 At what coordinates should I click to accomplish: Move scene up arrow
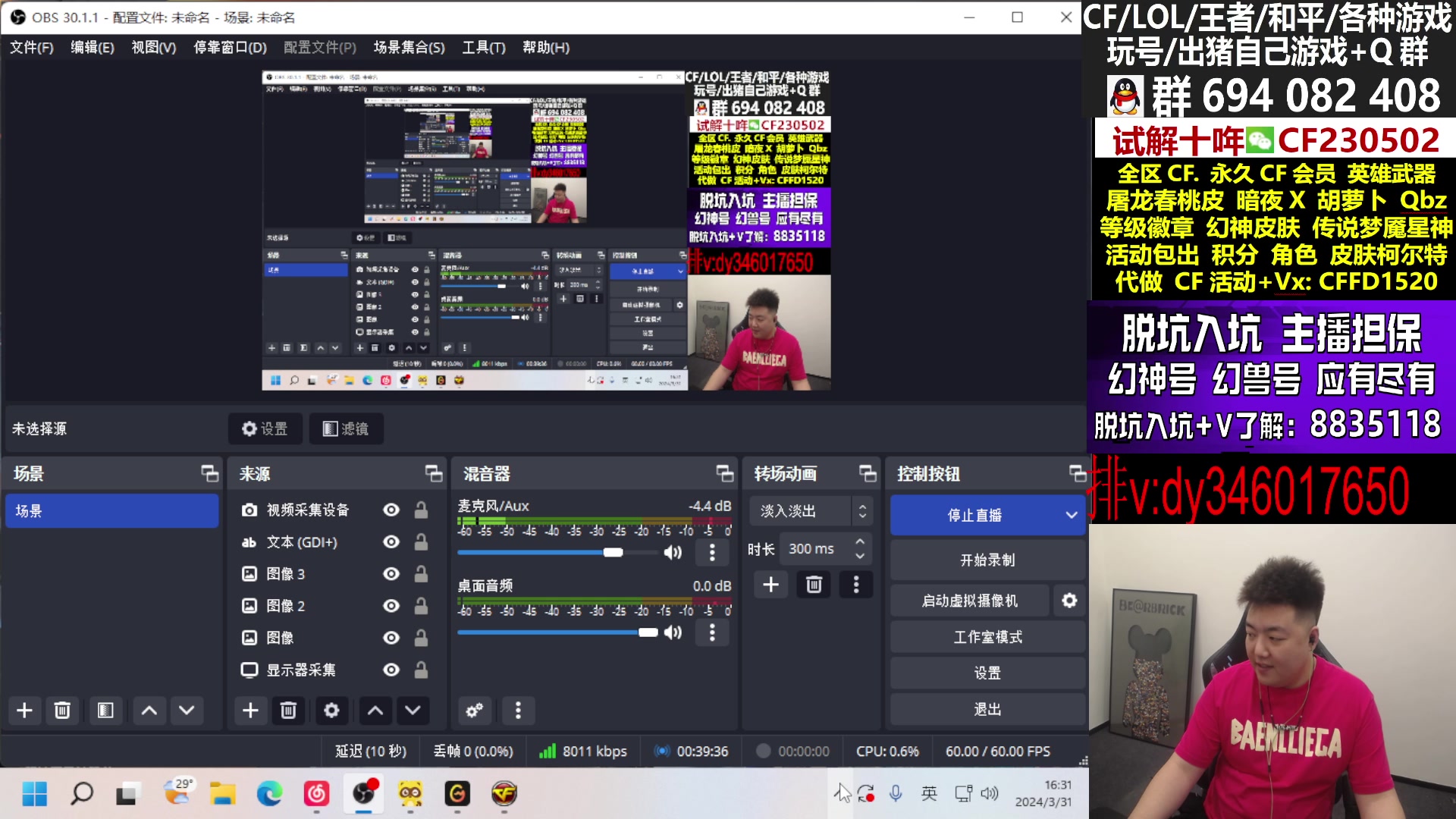[x=149, y=711]
